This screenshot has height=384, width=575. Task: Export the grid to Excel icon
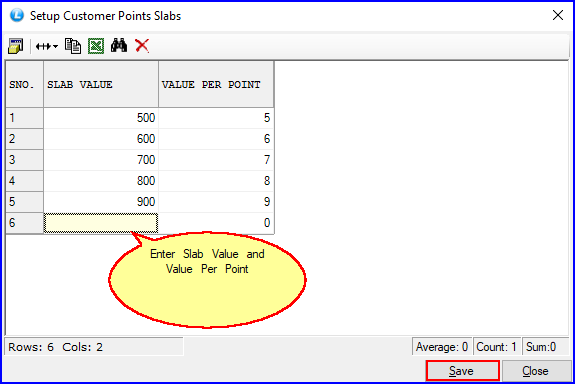coord(96,46)
